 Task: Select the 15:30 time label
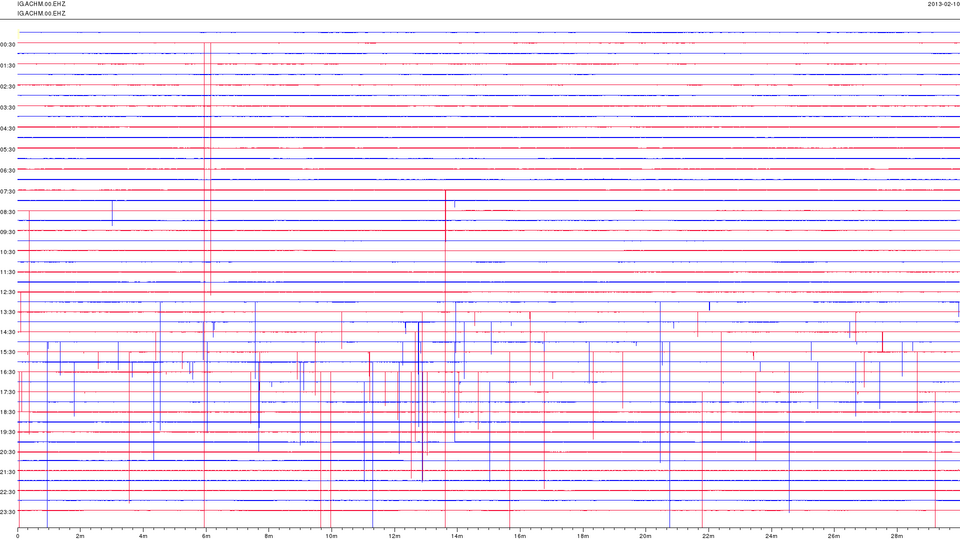tap(8, 353)
